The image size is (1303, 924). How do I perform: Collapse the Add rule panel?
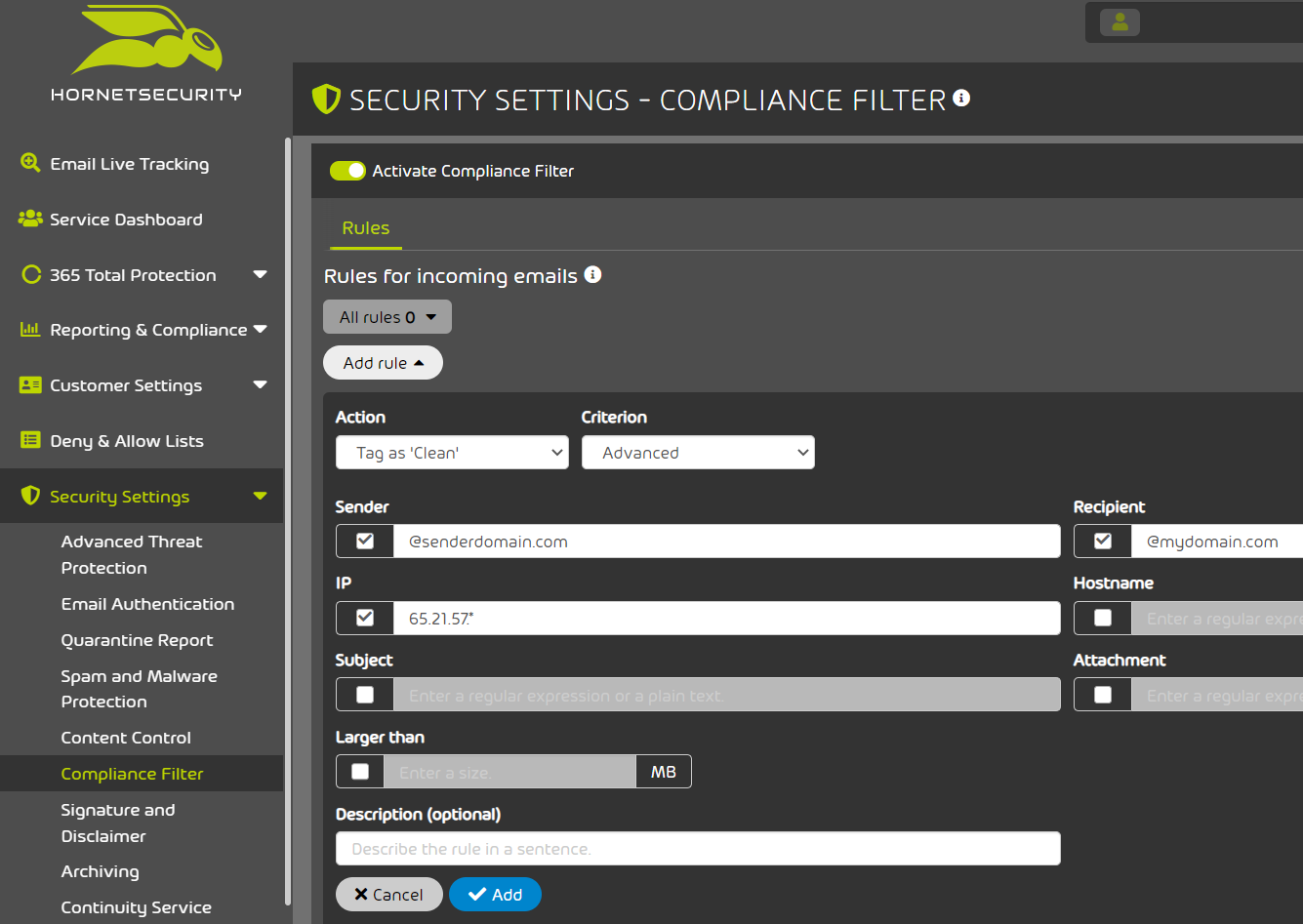[x=383, y=363]
